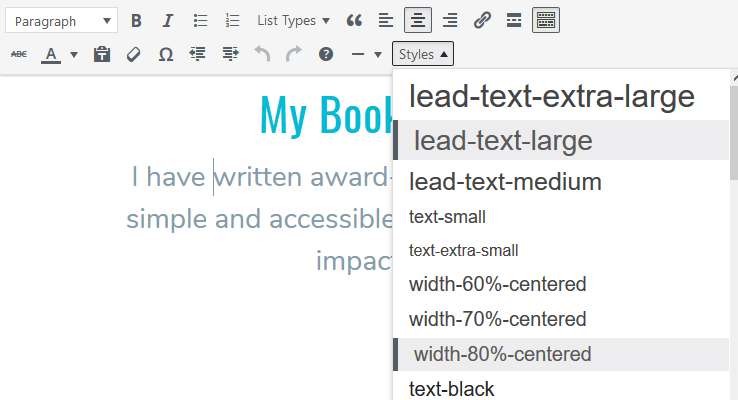This screenshot has height=400, width=738.
Task: Apply blockquote formatting
Action: (354, 21)
